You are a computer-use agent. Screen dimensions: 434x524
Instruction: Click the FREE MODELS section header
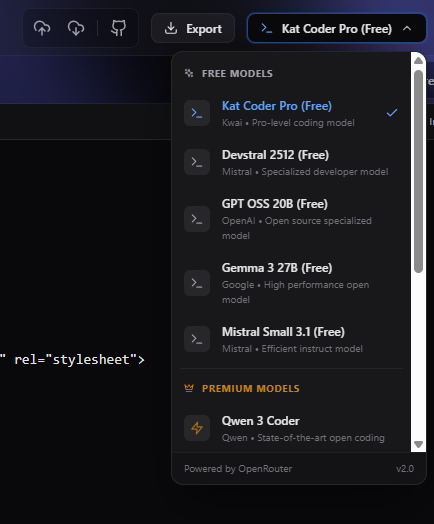tap(237, 74)
